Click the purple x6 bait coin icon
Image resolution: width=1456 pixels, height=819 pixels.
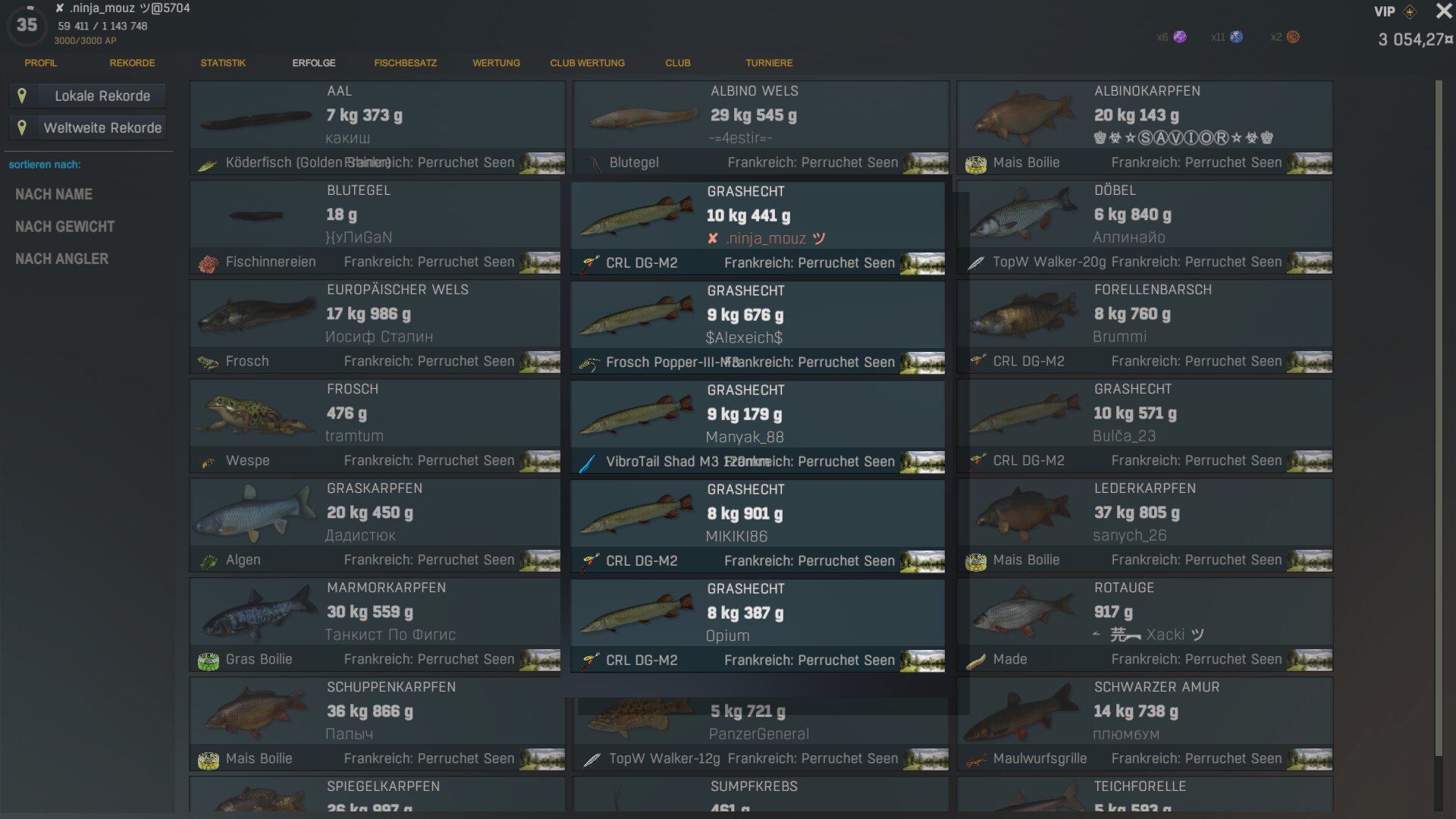click(x=1179, y=37)
